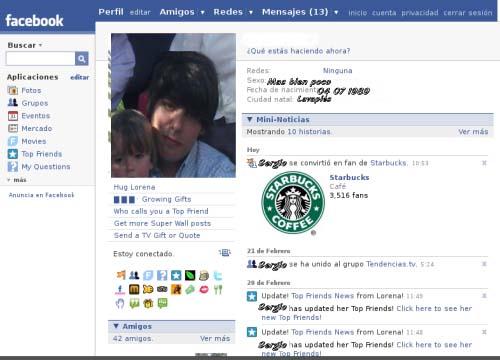500x360 pixels.
Task: Open 'Growing Gifts' link
Action: click(x=166, y=199)
